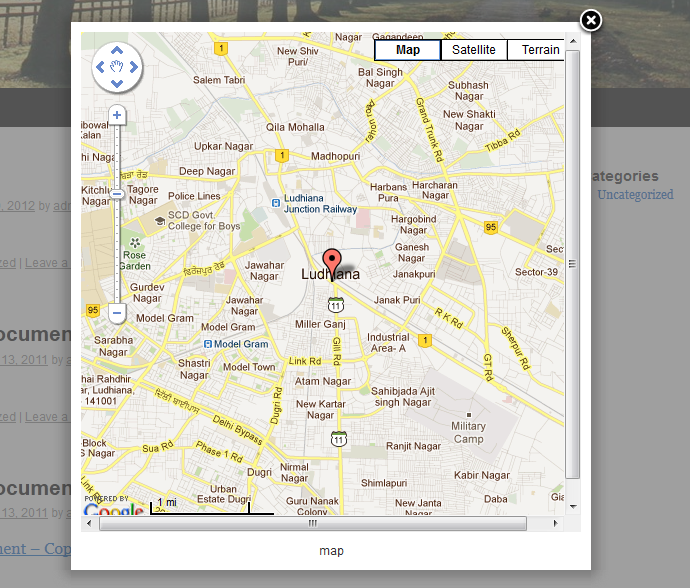690x588 pixels.
Task: Click the horizontal scrollbar right arrow
Action: 555,523
